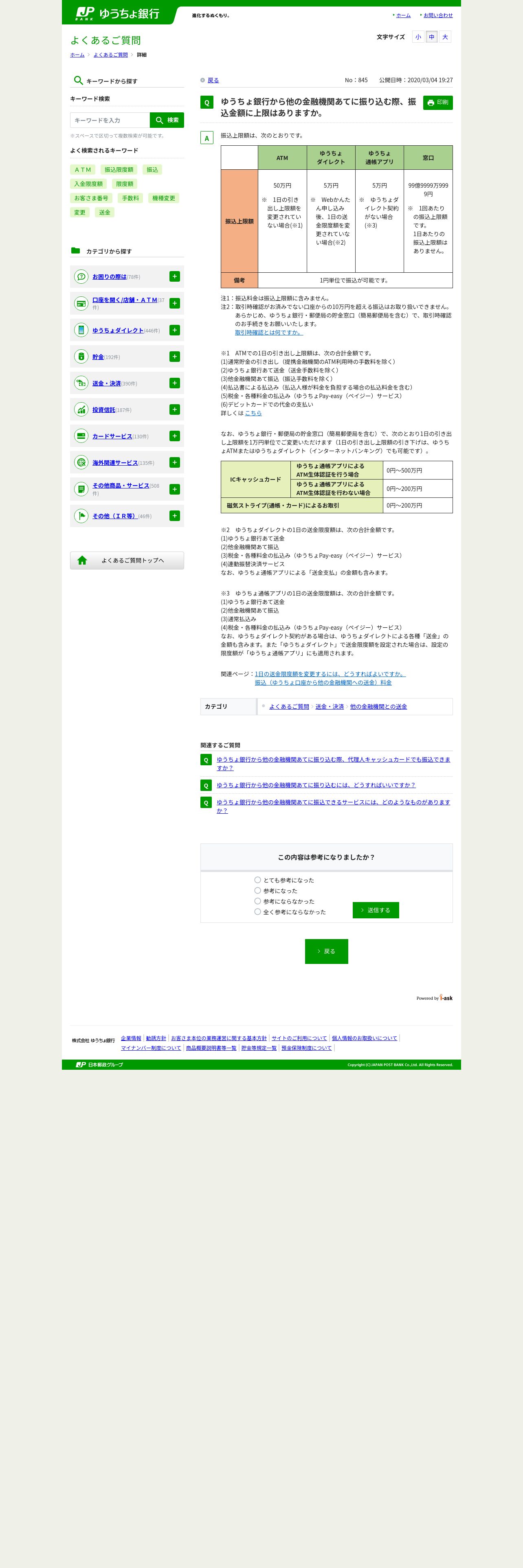The image size is (523, 1568).
Task: Expand 貯金 category plus button
Action: tap(175, 357)
